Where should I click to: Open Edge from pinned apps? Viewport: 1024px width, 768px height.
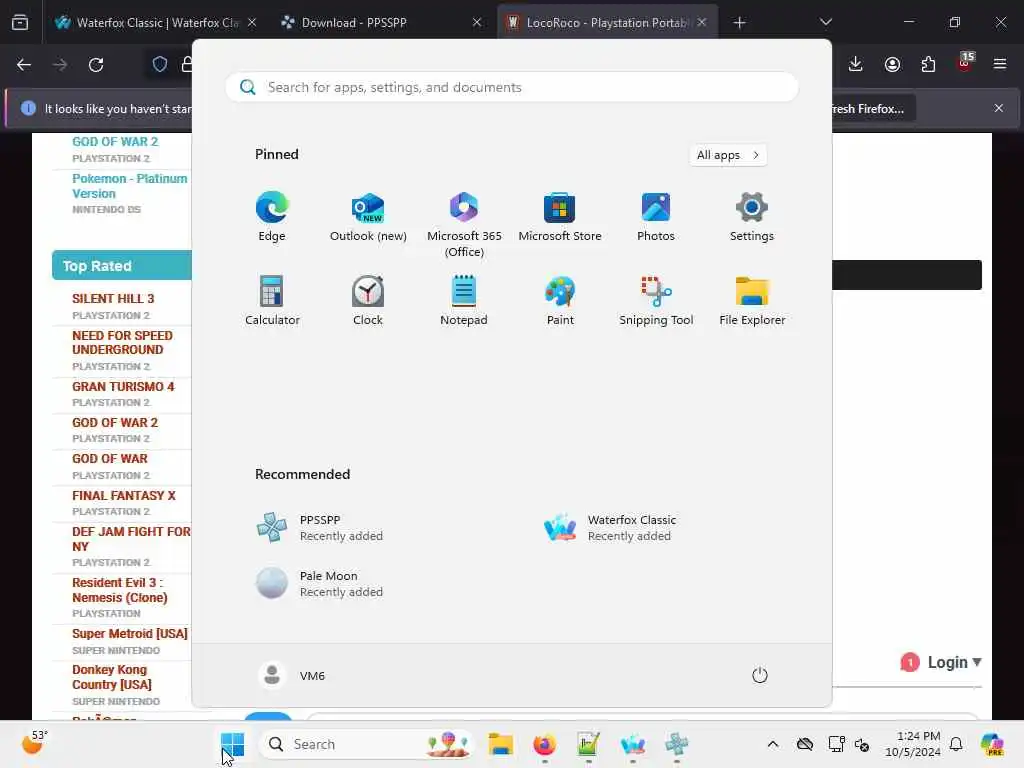[272, 217]
